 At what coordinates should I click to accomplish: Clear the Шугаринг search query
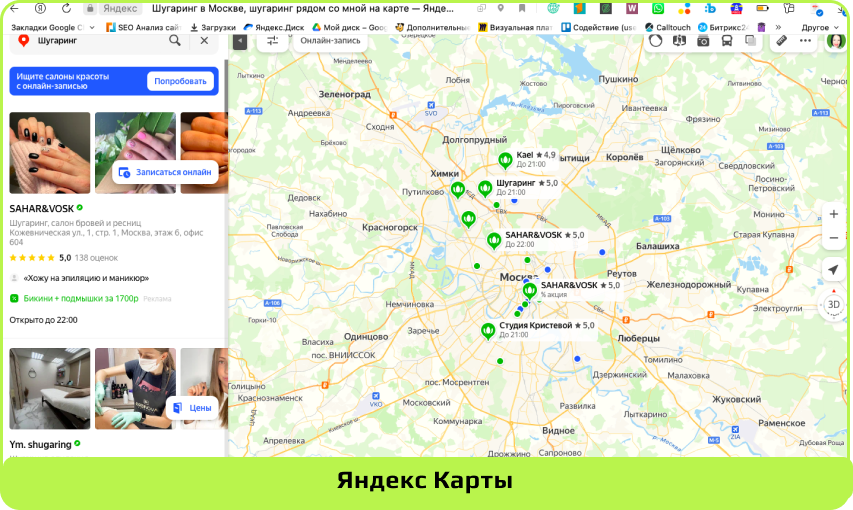[x=204, y=40]
